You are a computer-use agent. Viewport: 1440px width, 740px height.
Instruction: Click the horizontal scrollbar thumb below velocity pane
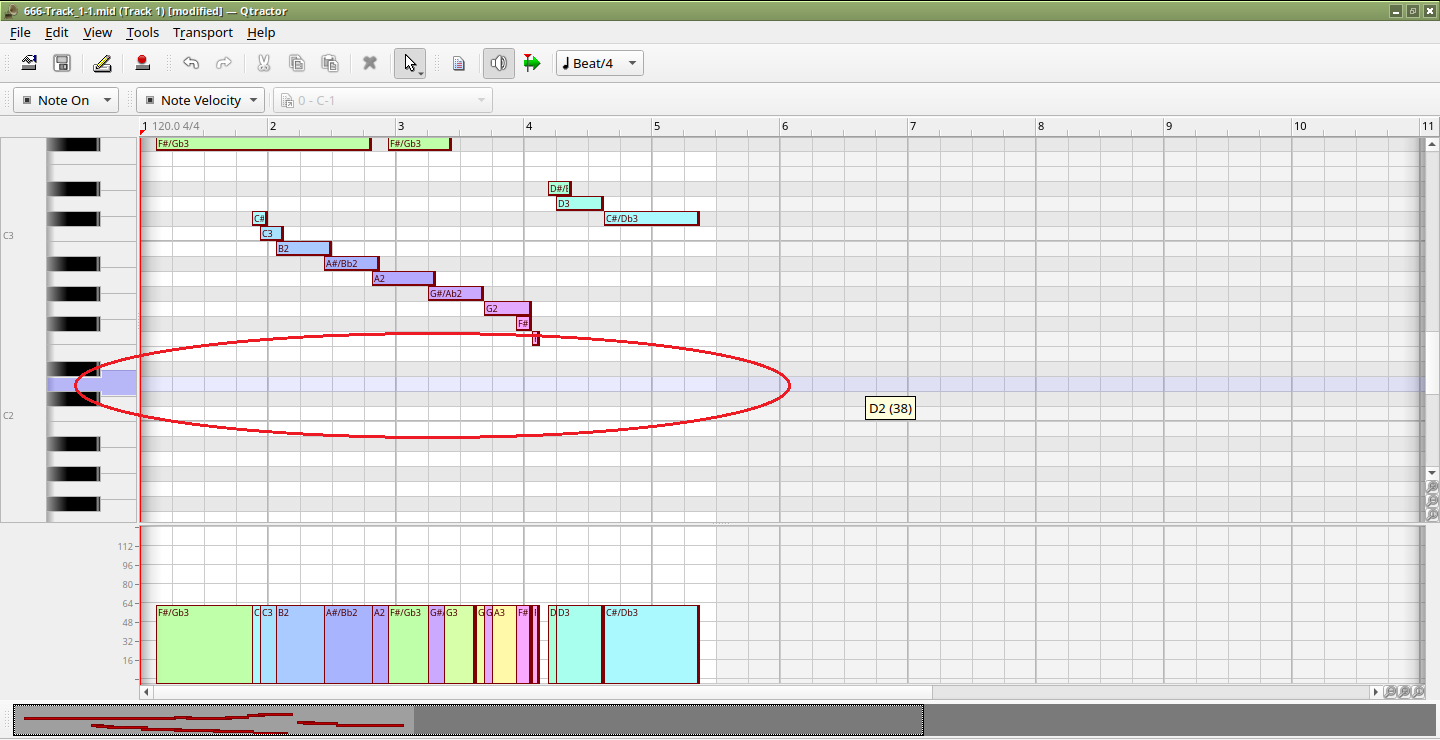pos(543,692)
